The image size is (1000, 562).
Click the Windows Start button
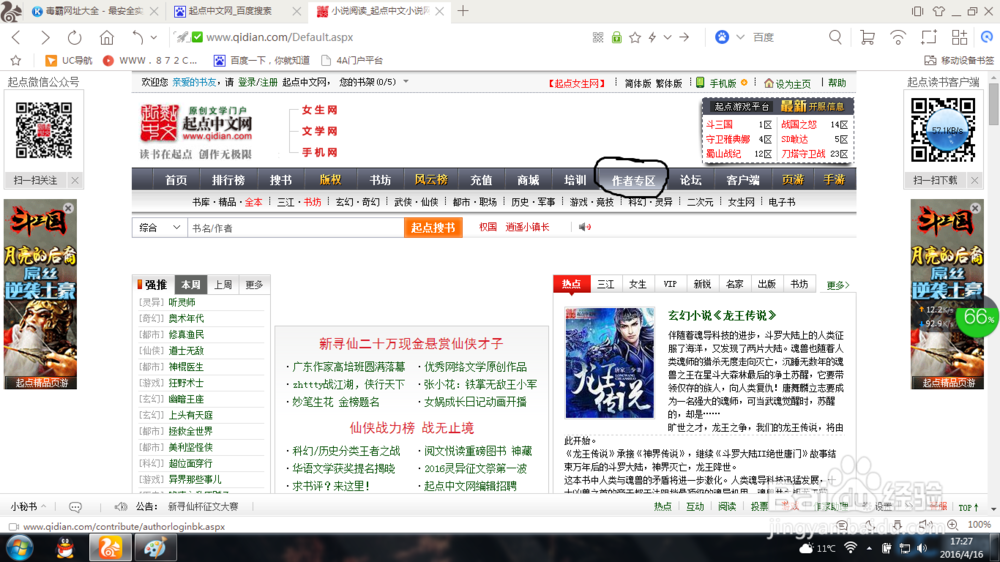(20, 548)
